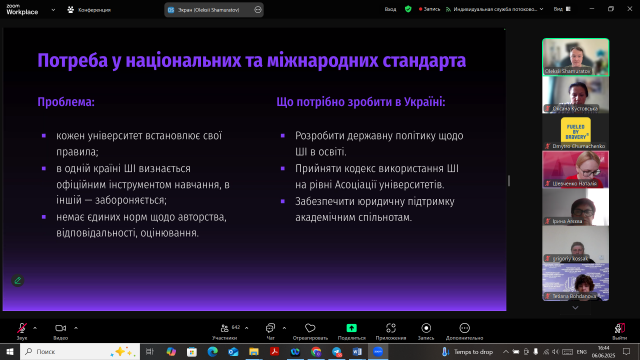640x360 pixels.
Task: Open Индивидуальная служба потоково streaming dropdown
Action: (494, 9)
